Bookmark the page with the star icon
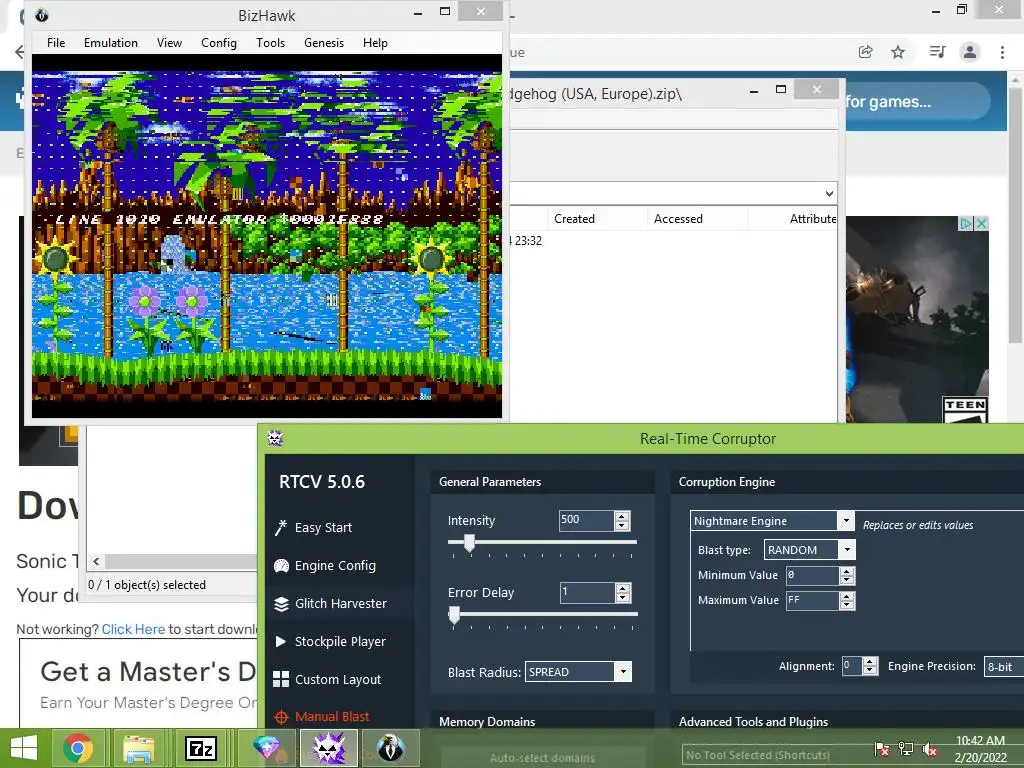Screen dimensions: 1024x768 tap(898, 52)
